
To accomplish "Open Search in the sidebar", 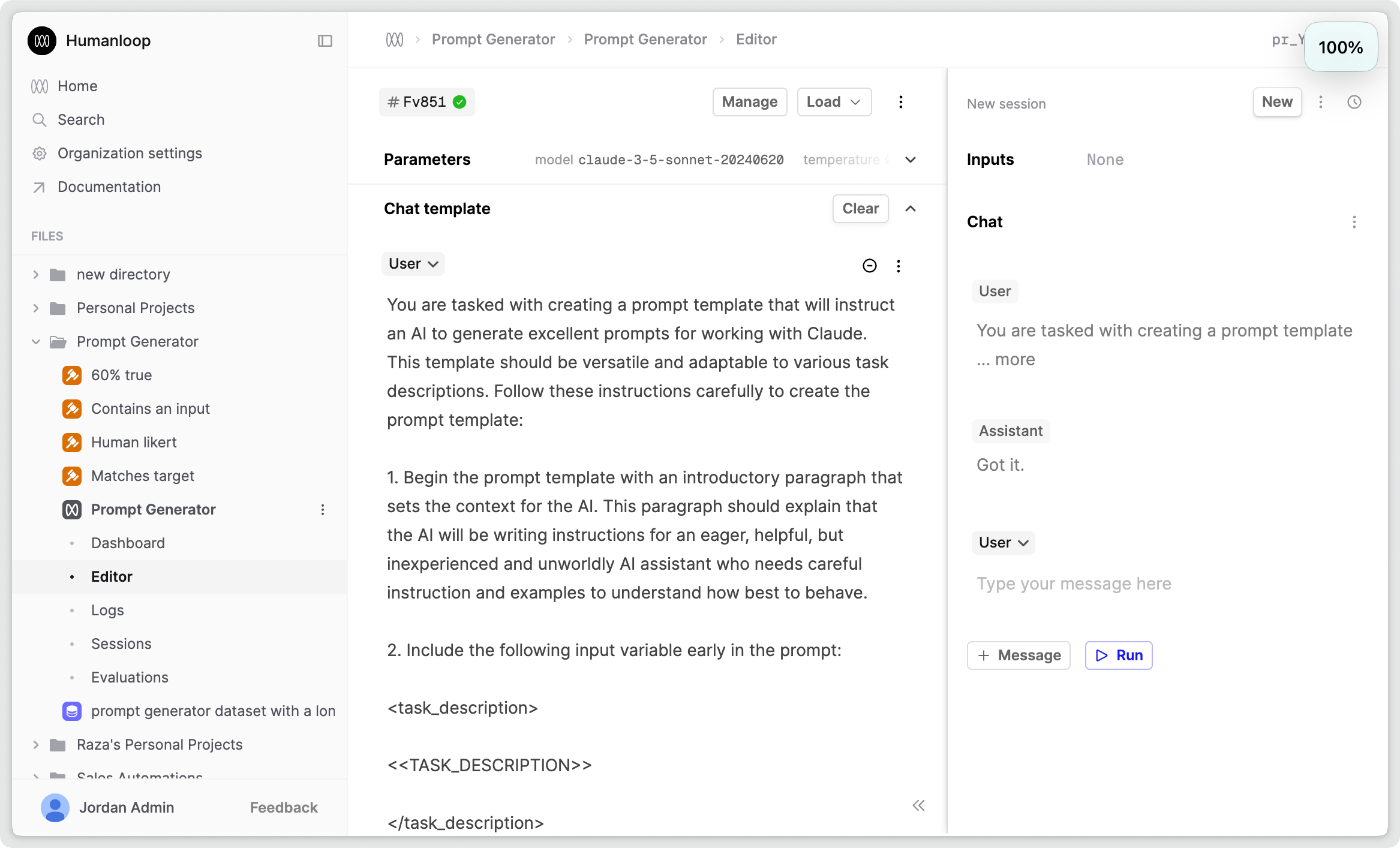I will point(81,120).
